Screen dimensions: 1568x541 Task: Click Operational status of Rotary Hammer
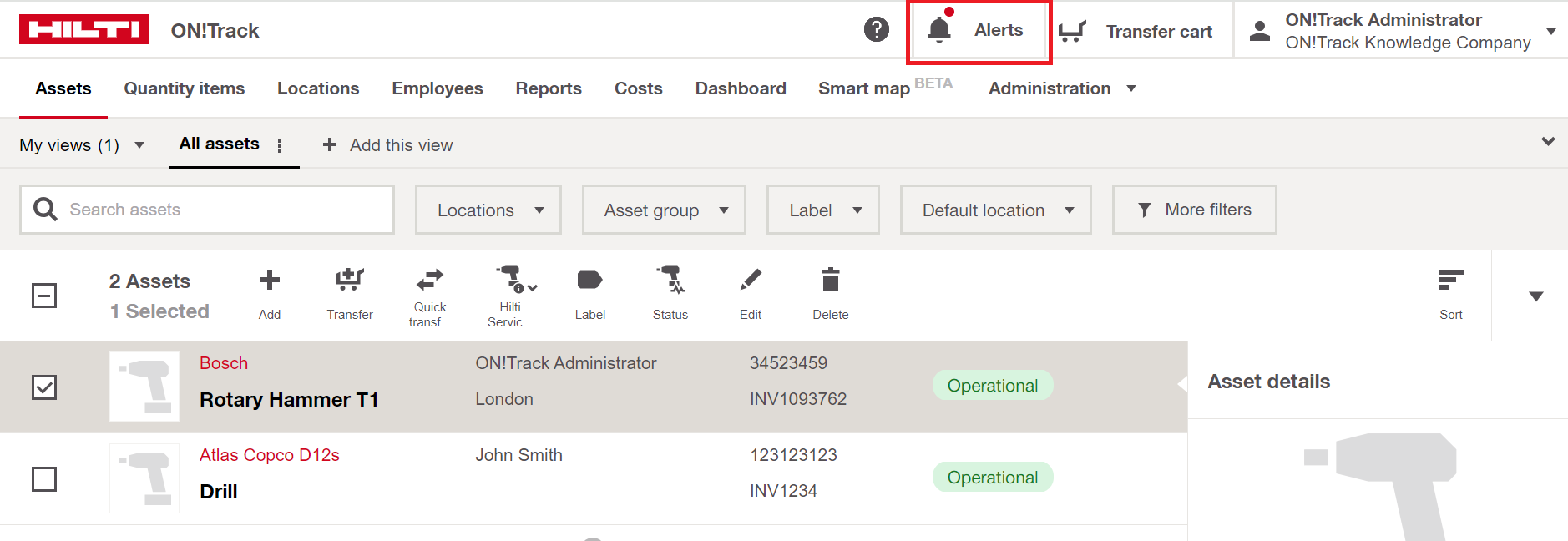[x=993, y=386]
